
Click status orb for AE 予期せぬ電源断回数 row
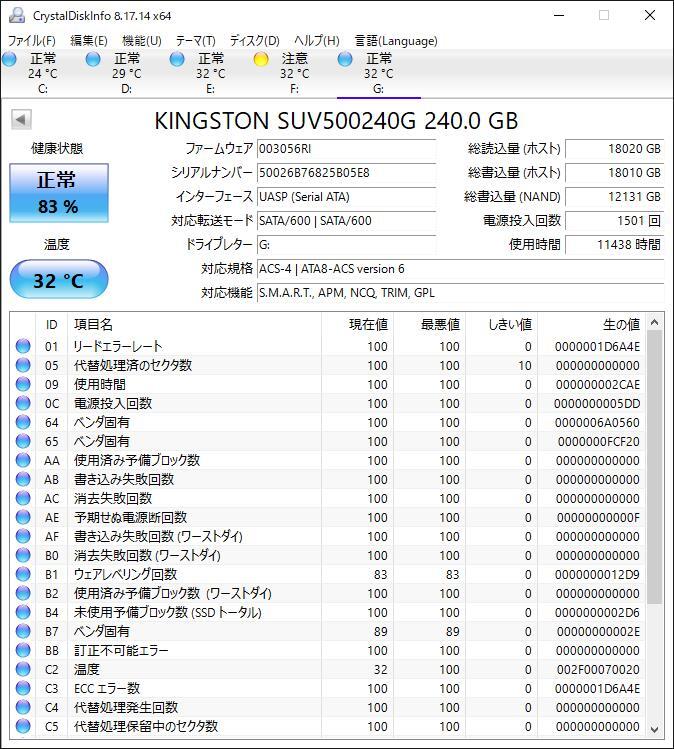(x=23, y=517)
